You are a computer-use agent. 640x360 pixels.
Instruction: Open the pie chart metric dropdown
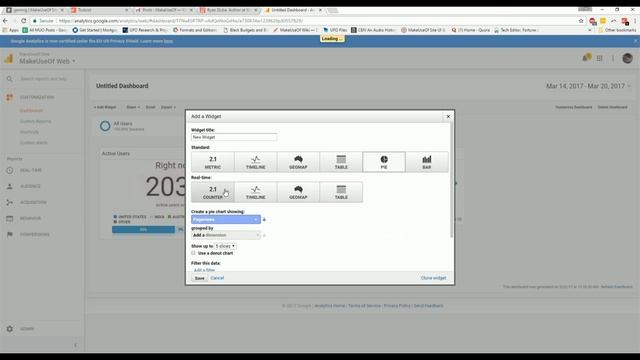pyautogui.click(x=226, y=219)
